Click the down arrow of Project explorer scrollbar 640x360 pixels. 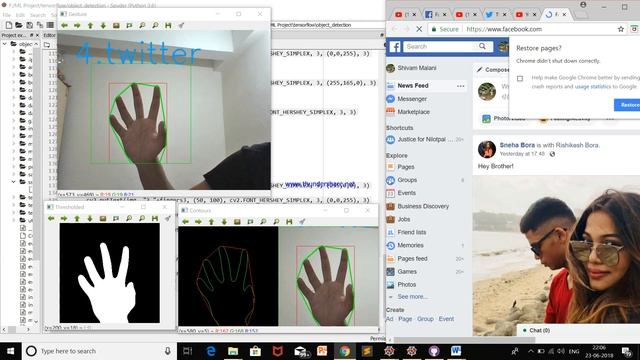coord(36,322)
